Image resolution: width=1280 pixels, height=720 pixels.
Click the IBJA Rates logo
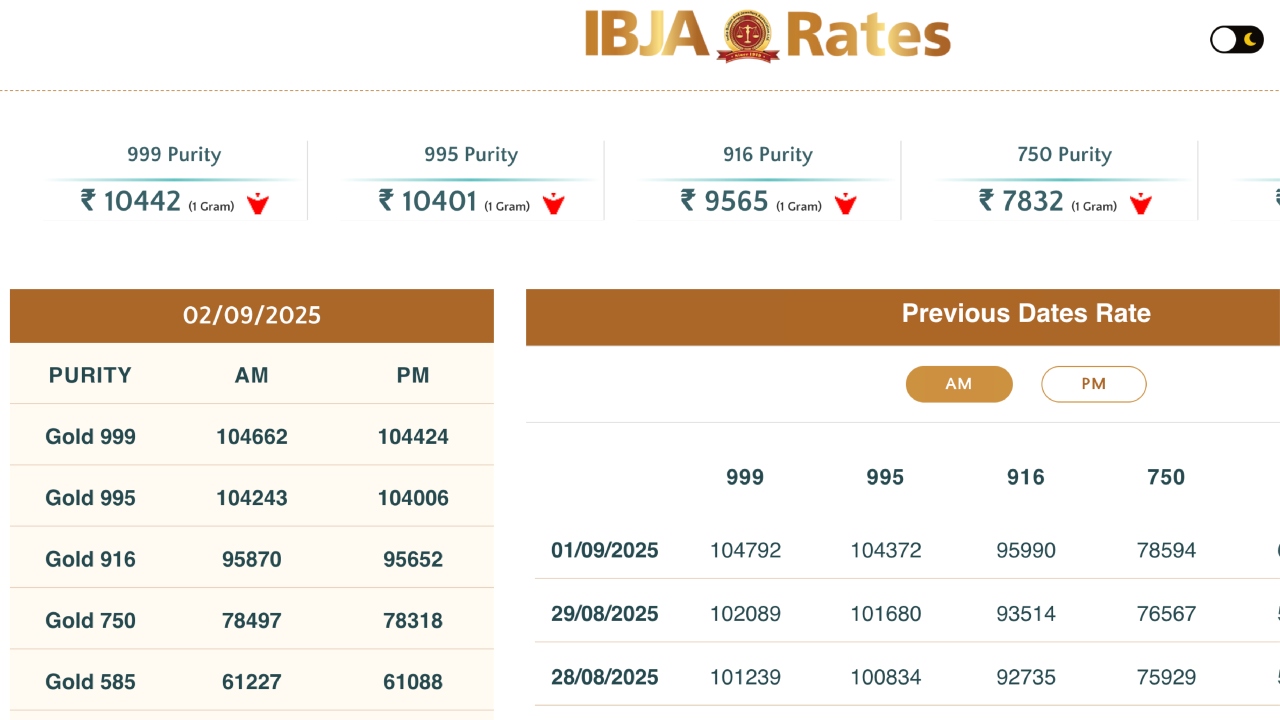[x=767, y=36]
